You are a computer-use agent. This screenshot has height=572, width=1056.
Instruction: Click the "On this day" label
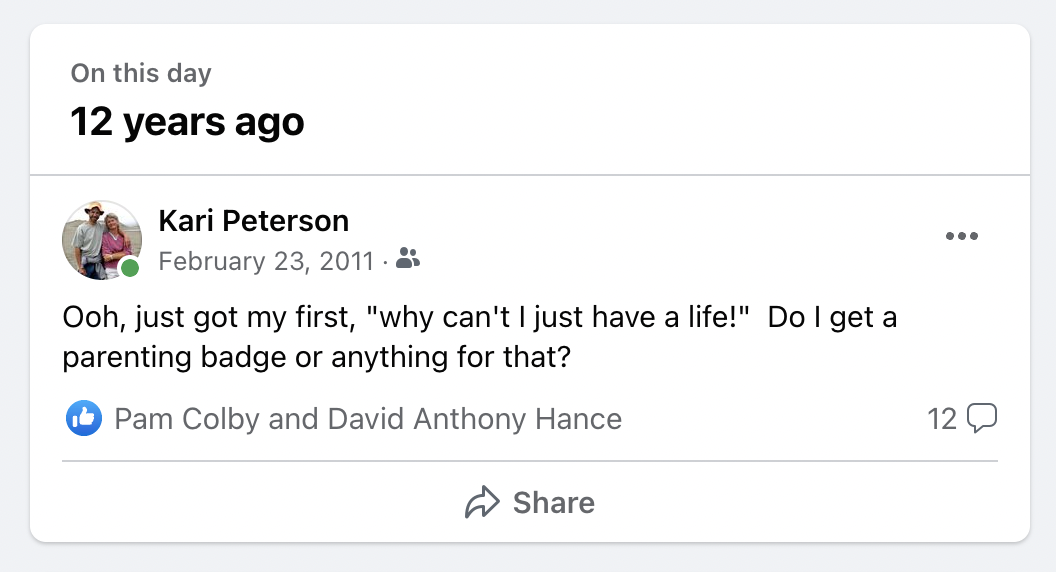click(141, 73)
